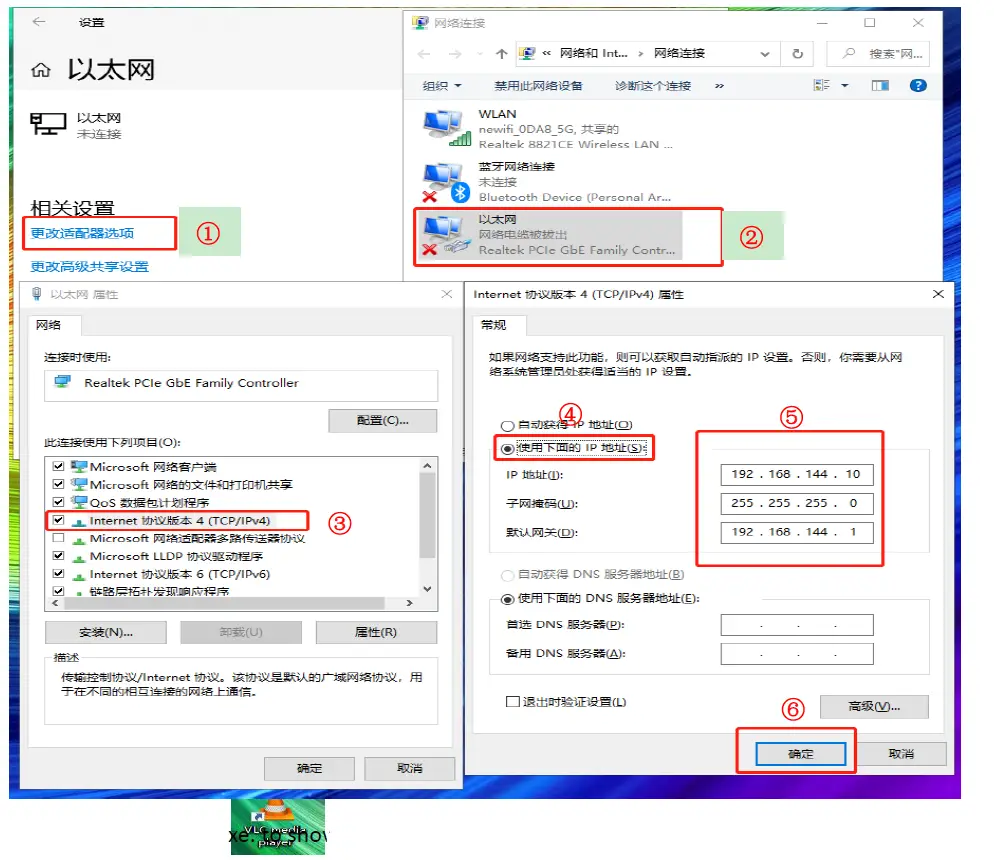
Task: Click scroll up arrow in protocol list
Action: pos(427,466)
